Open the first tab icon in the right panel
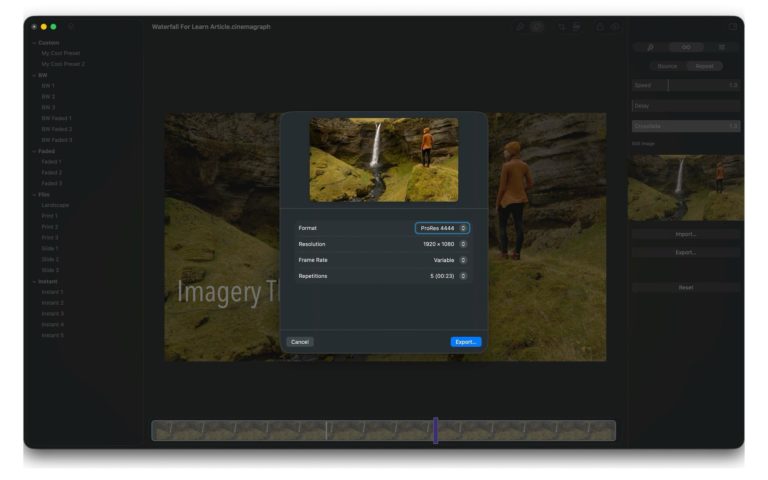This screenshot has height=480, width=768. (x=650, y=47)
